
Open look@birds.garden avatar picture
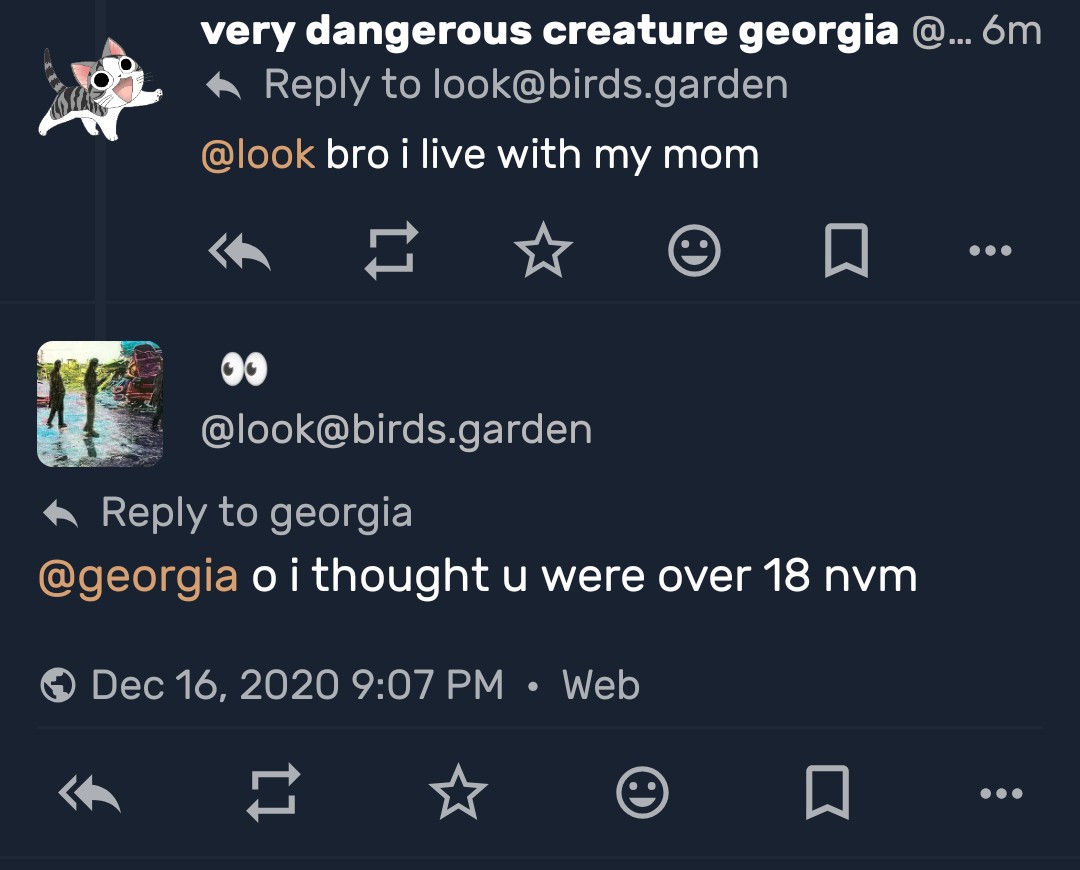(100, 404)
